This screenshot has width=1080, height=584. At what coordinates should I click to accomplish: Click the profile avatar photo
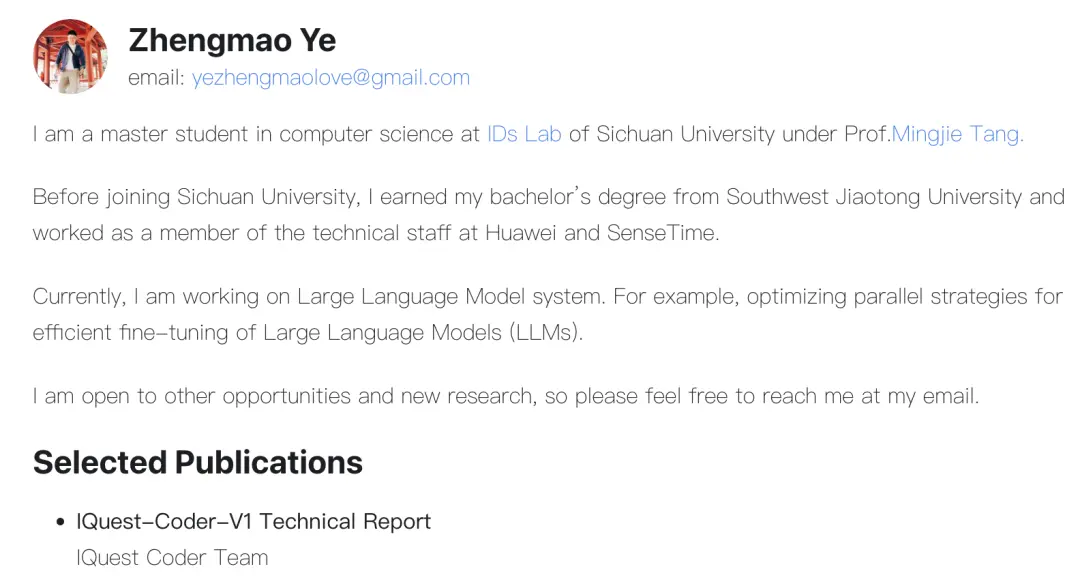pyautogui.click(x=70, y=57)
